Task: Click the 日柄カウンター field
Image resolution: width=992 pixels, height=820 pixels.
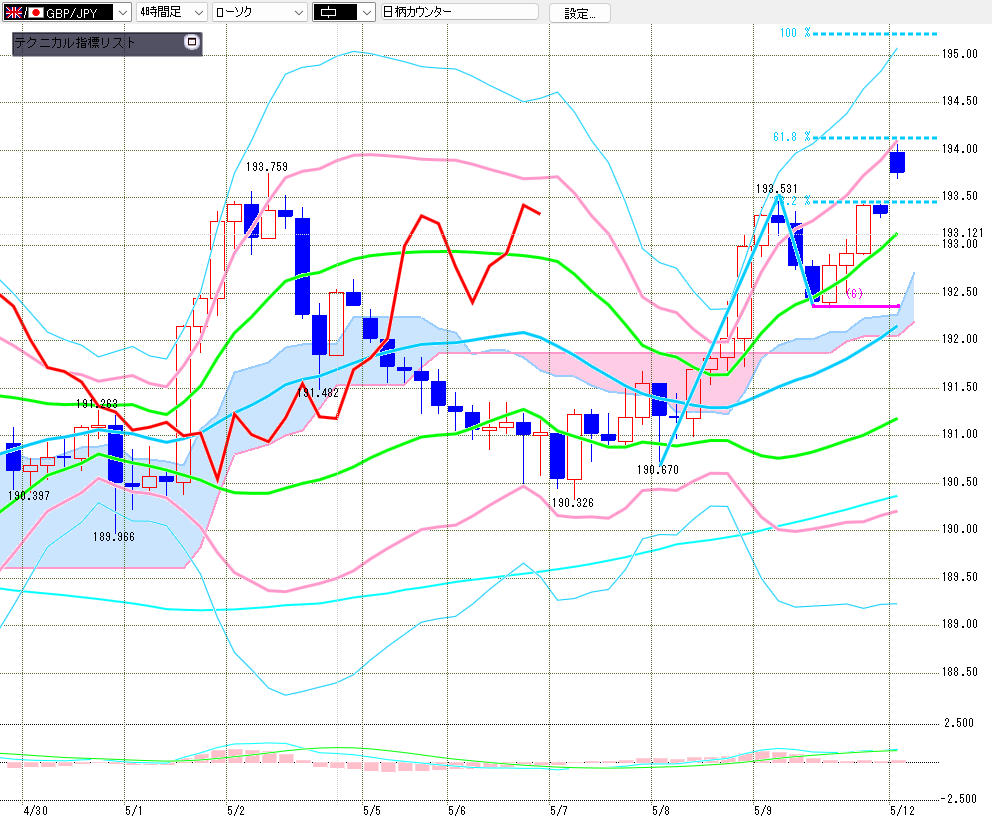Action: coord(460,12)
